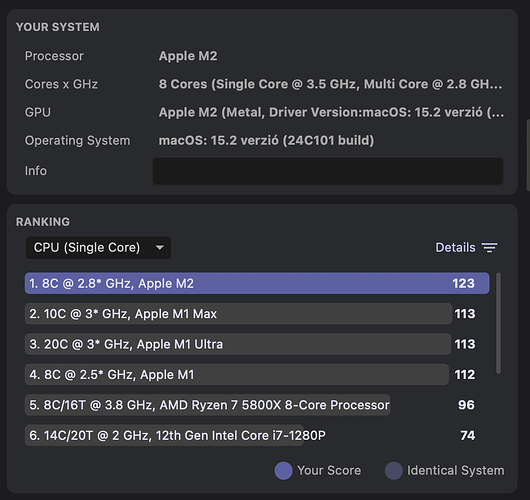Open the Details link in Ranking
This screenshot has width=530, height=500.
coord(455,247)
